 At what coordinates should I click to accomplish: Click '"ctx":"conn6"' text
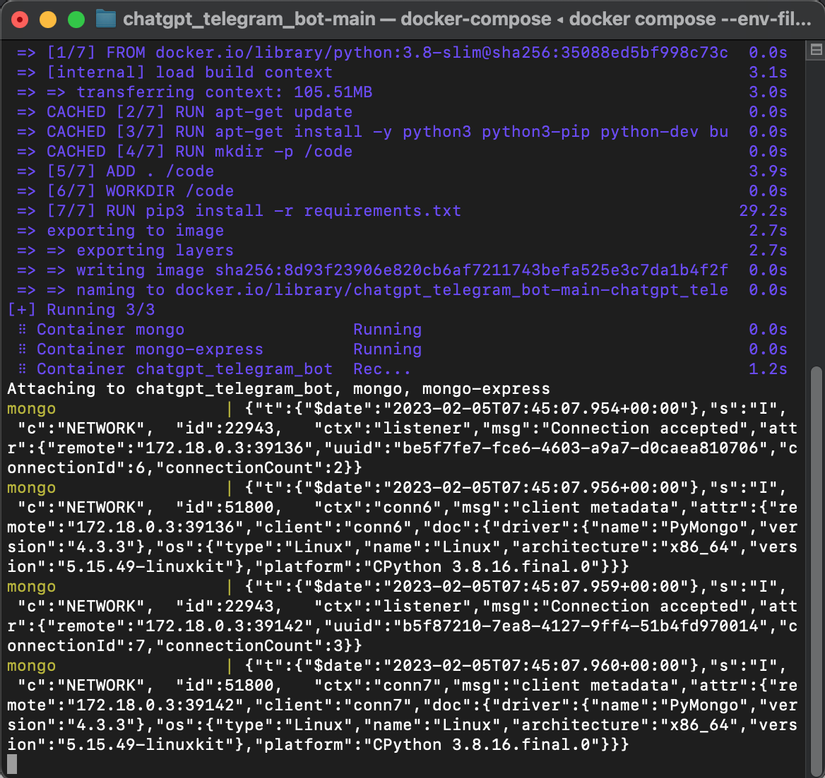pos(378,508)
